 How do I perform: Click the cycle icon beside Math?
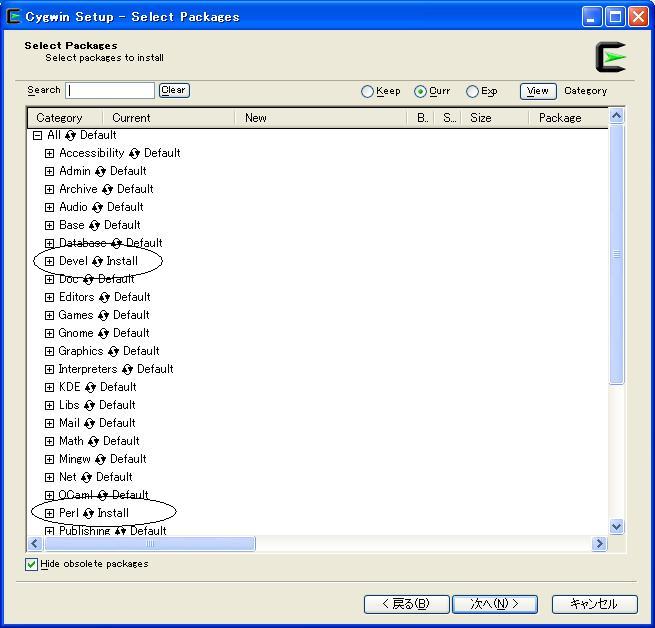(94, 442)
